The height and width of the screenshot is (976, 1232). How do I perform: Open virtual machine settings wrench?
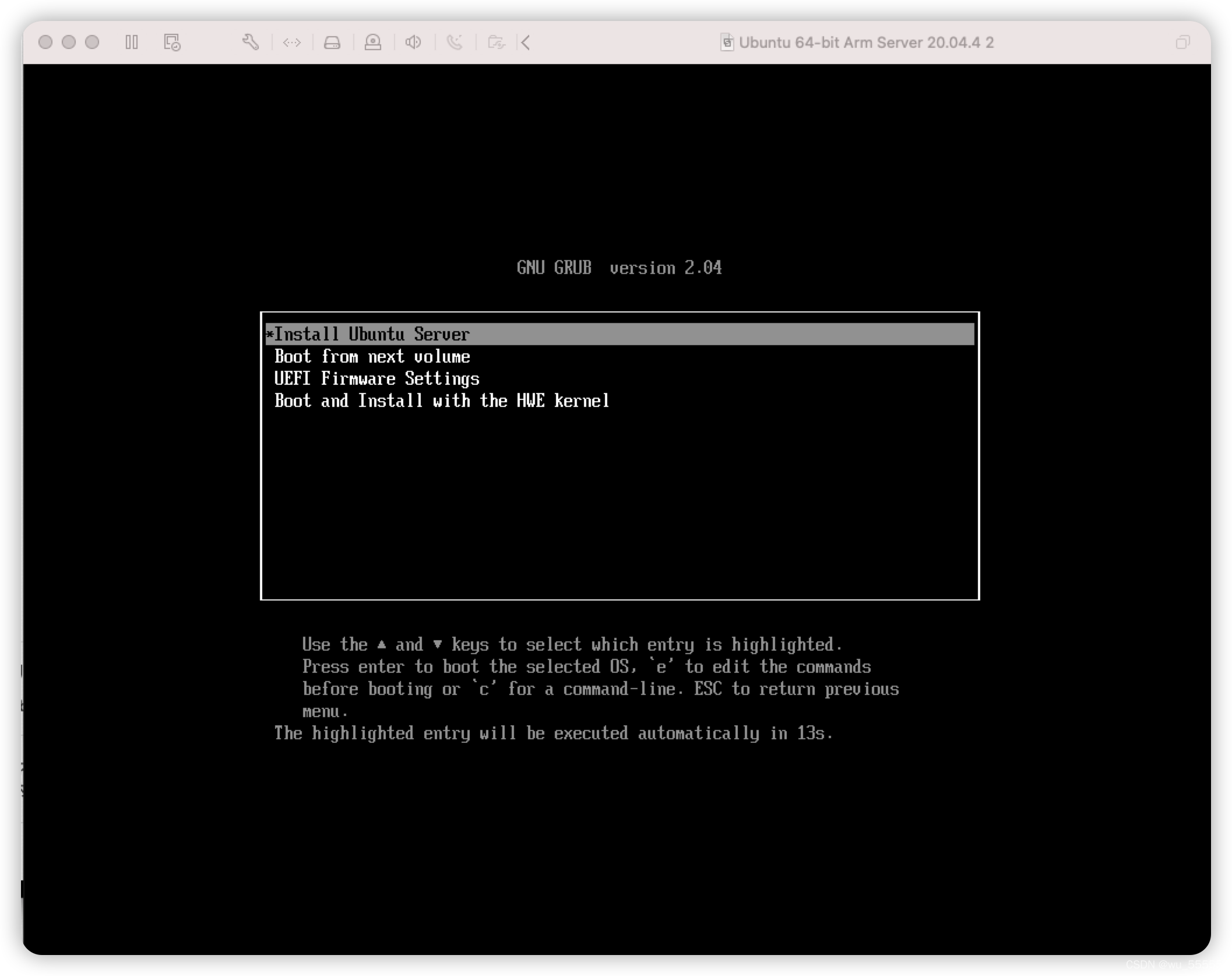pos(251,42)
